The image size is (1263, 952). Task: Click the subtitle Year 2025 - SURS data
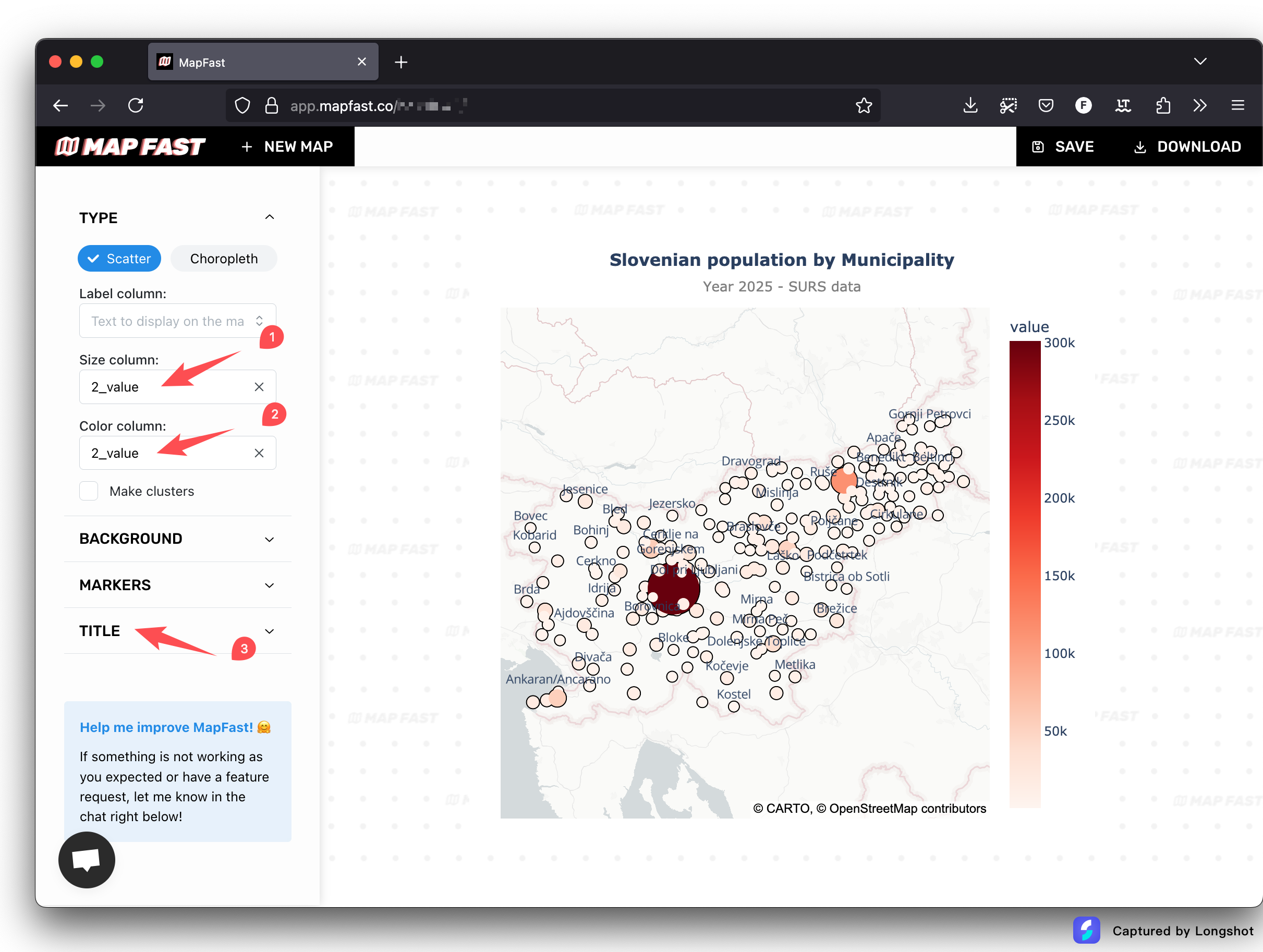tap(782, 287)
